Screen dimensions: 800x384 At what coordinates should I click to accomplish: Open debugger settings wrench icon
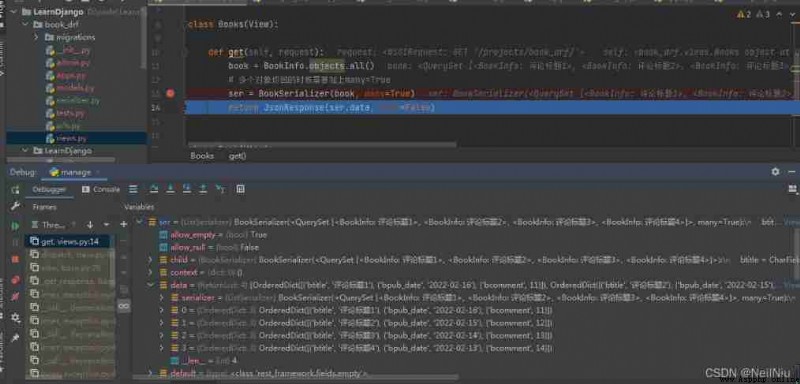point(15,206)
